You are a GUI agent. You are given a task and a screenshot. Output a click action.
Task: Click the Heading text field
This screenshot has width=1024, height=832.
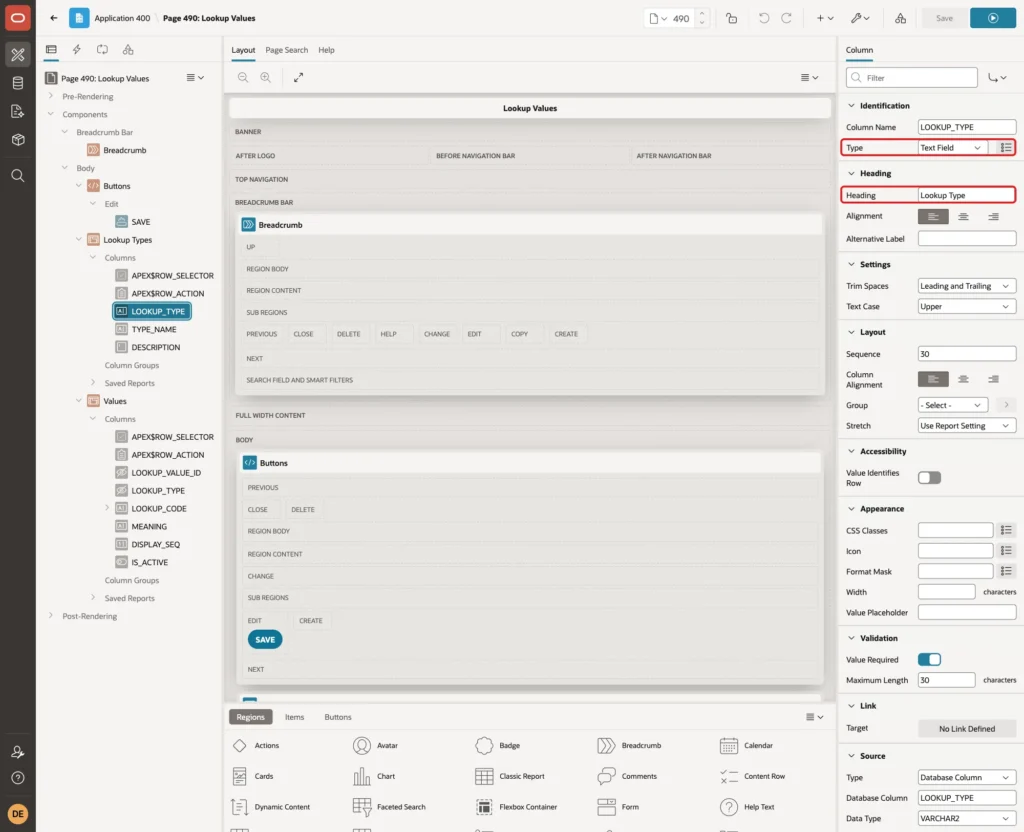coord(967,195)
